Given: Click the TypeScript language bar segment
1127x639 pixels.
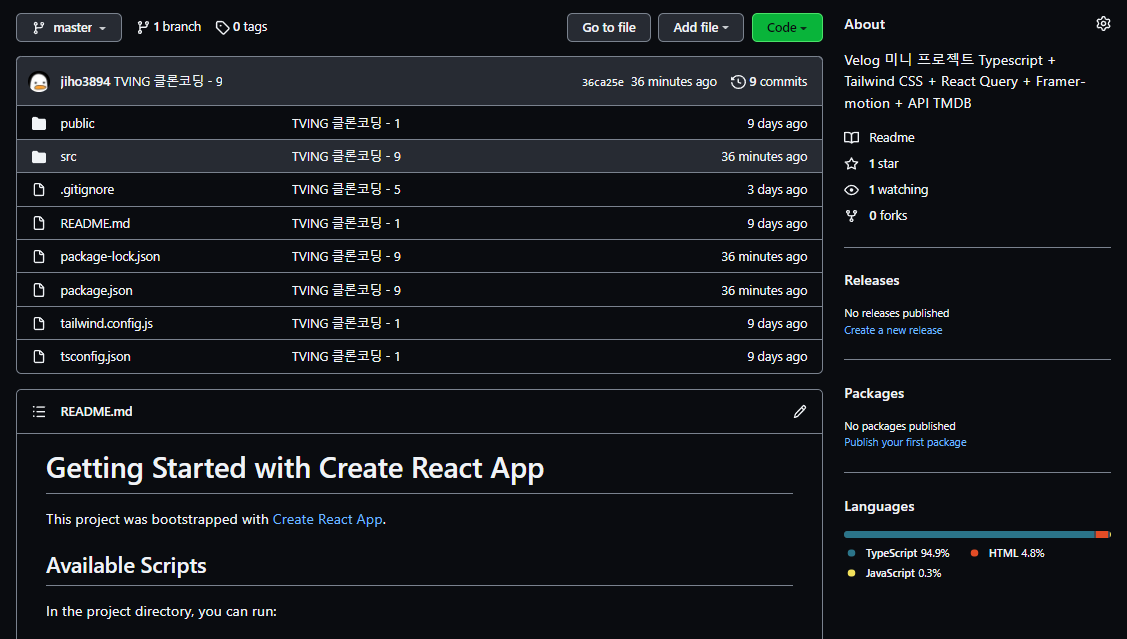Looking at the screenshot, I should (x=969, y=535).
